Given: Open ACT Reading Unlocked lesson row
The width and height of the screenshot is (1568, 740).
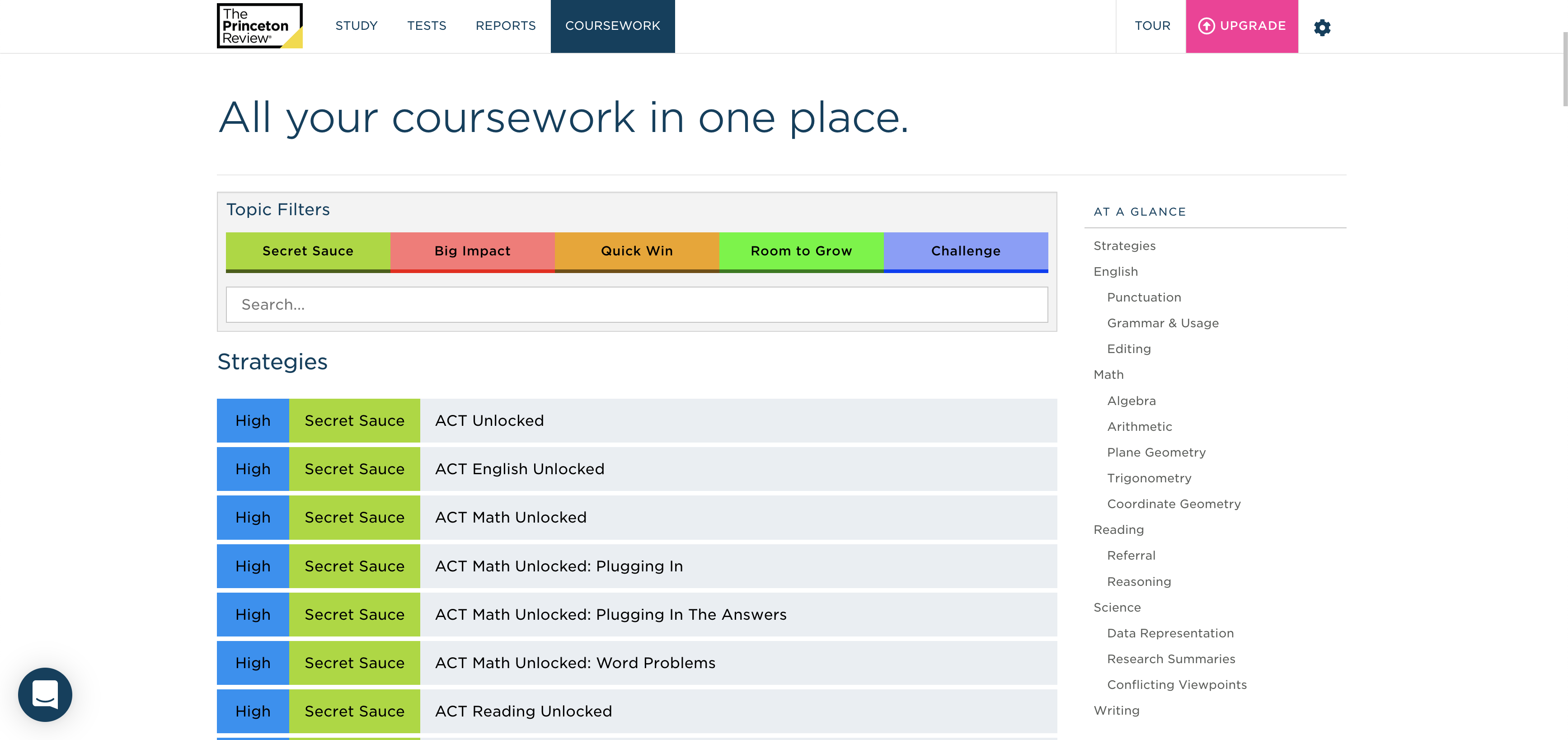Looking at the screenshot, I should [x=523, y=712].
